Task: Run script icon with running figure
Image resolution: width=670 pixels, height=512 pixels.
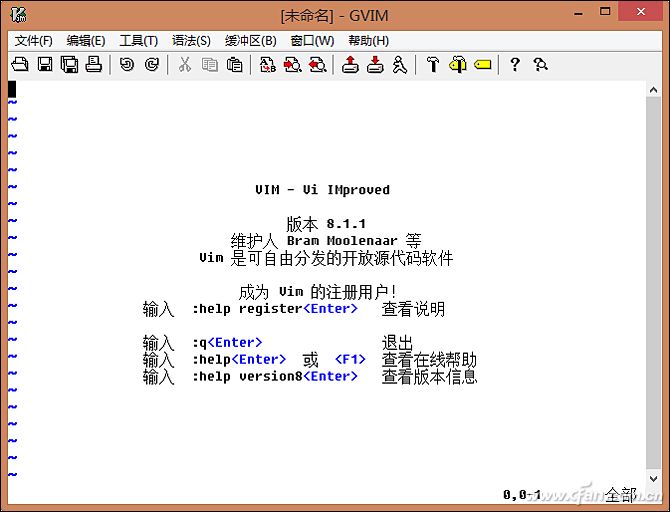Action: tap(400, 65)
